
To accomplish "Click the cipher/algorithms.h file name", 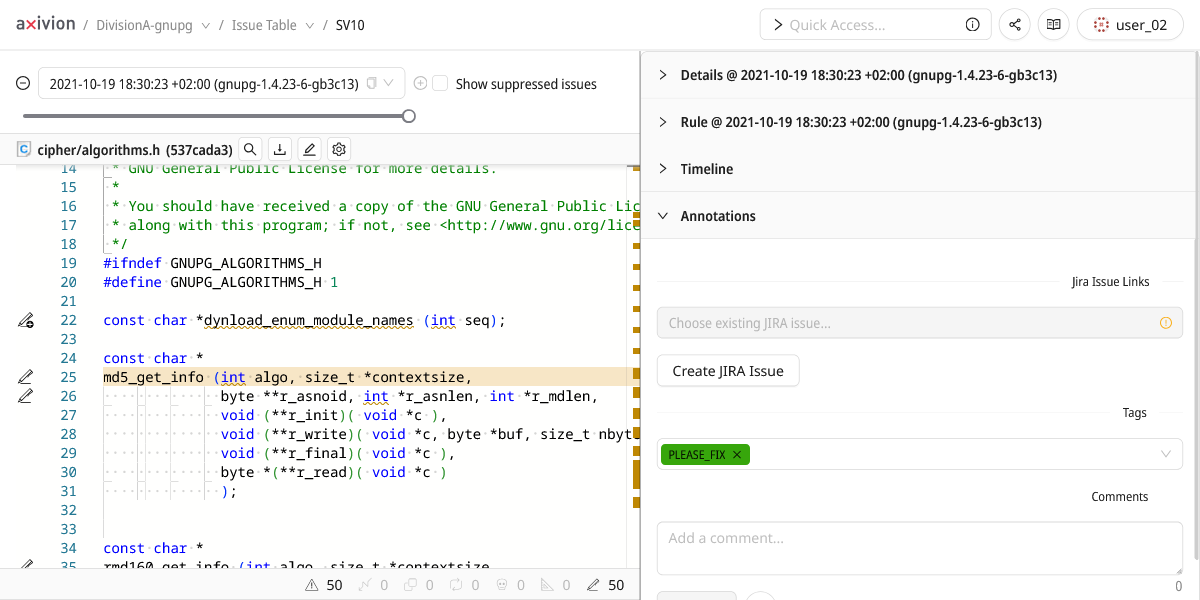I will [99, 150].
